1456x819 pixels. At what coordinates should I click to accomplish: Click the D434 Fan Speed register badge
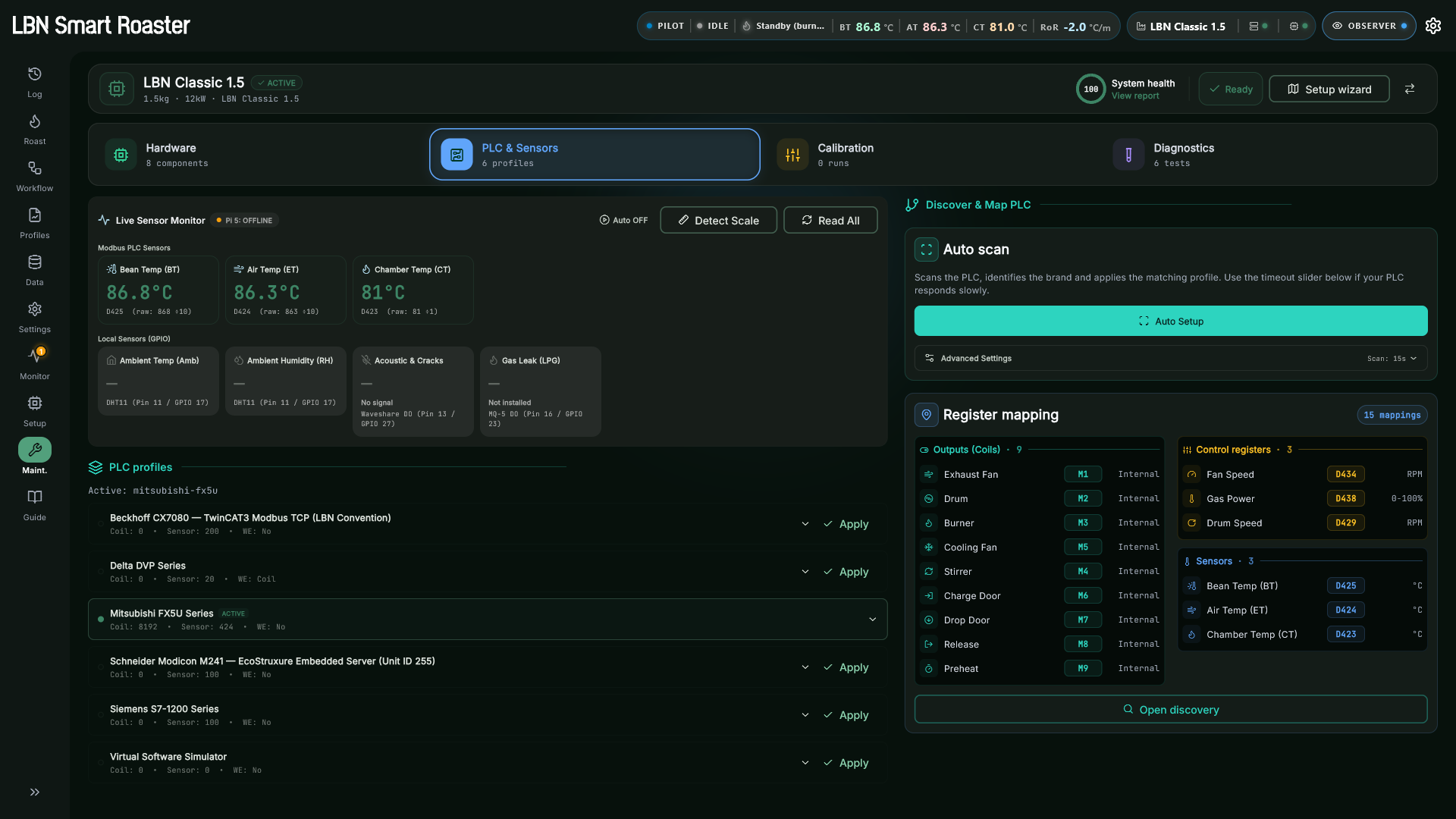(x=1346, y=475)
